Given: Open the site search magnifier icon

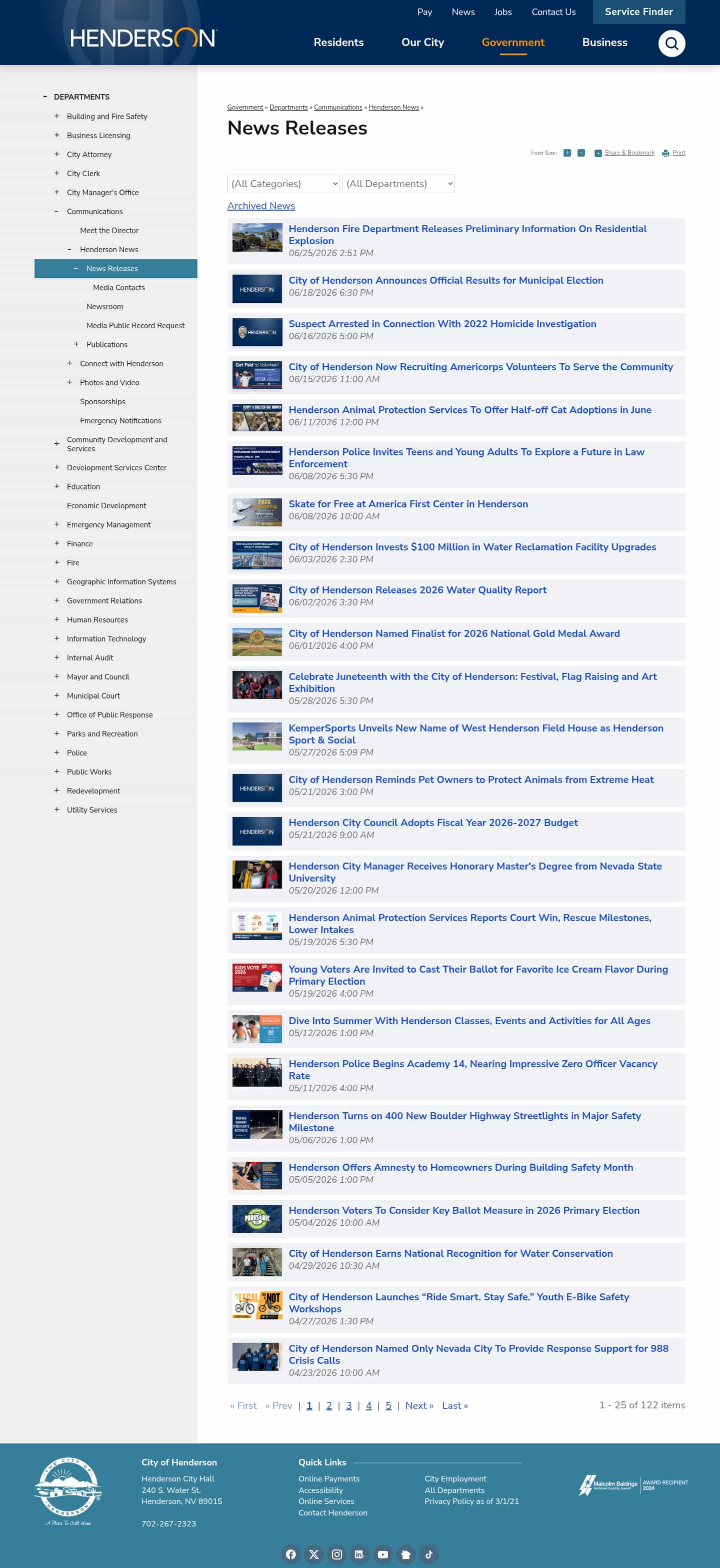Looking at the screenshot, I should click(671, 43).
